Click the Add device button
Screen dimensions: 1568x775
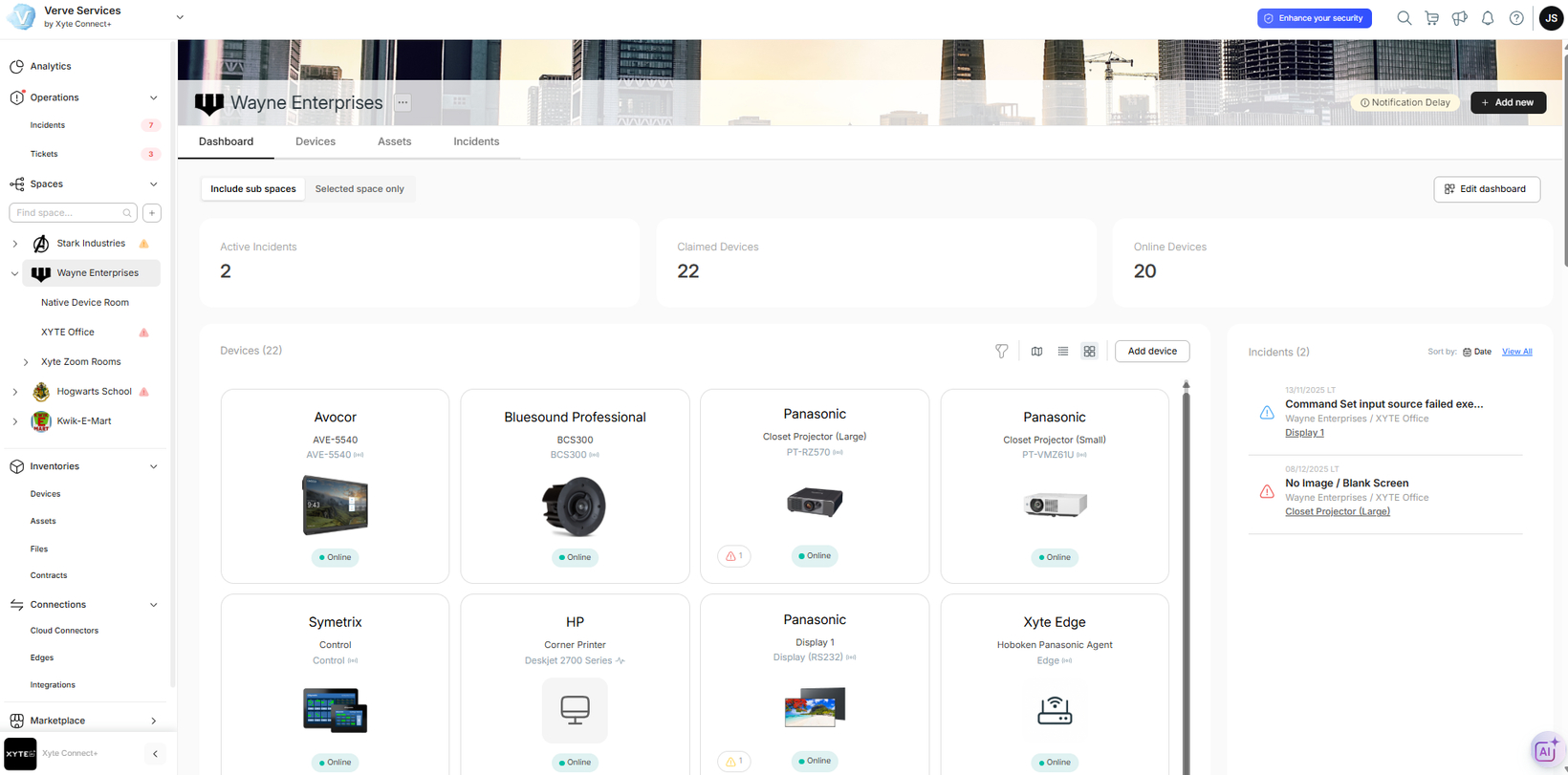1152,352
